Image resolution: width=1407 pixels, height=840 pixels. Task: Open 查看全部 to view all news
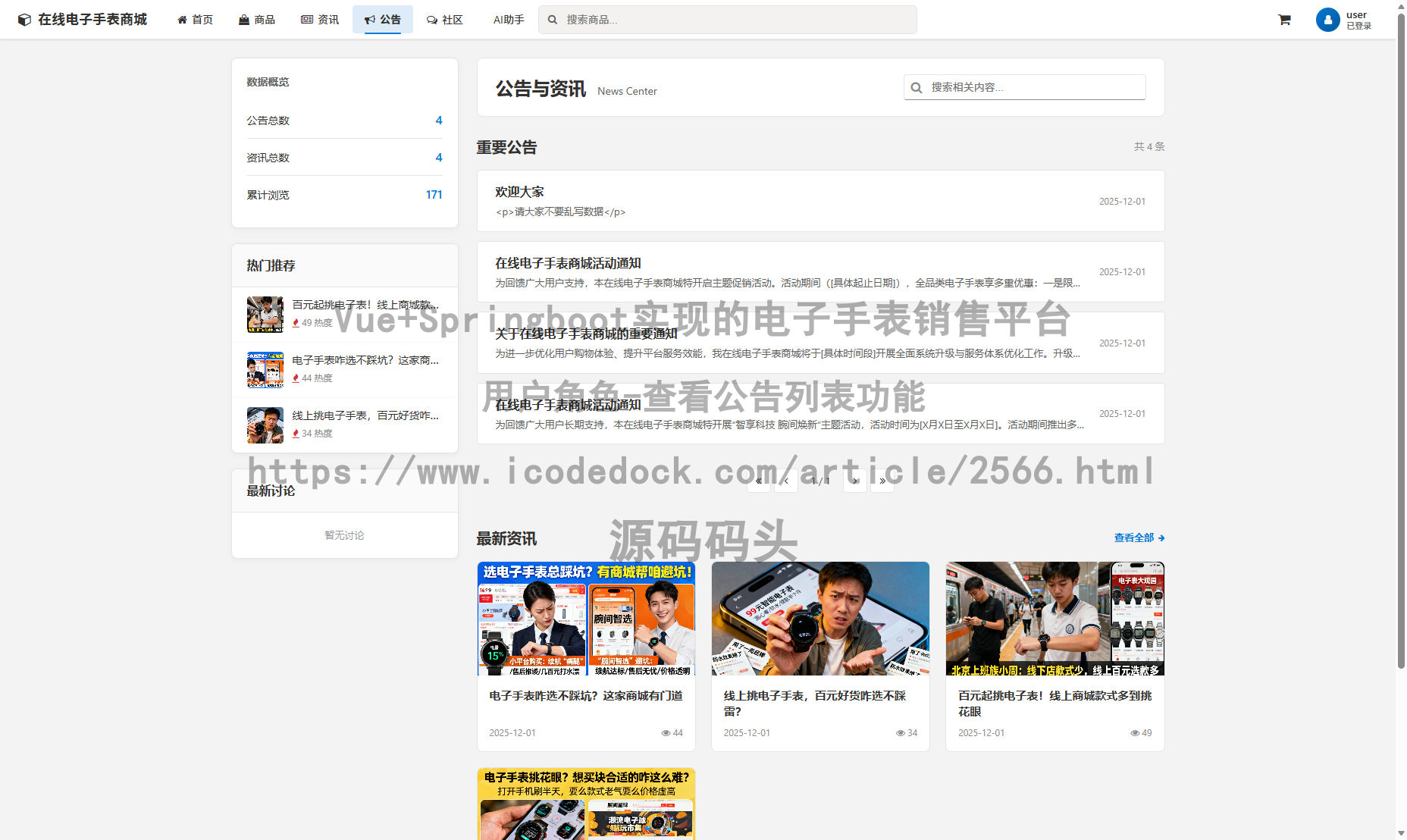1134,538
